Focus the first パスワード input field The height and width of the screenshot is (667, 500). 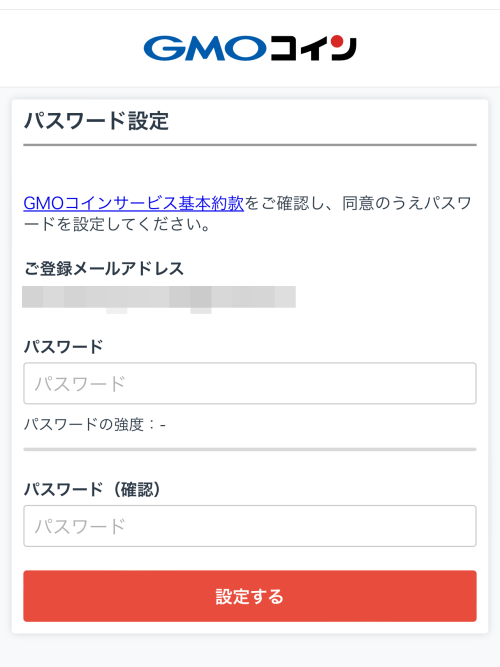(250, 383)
